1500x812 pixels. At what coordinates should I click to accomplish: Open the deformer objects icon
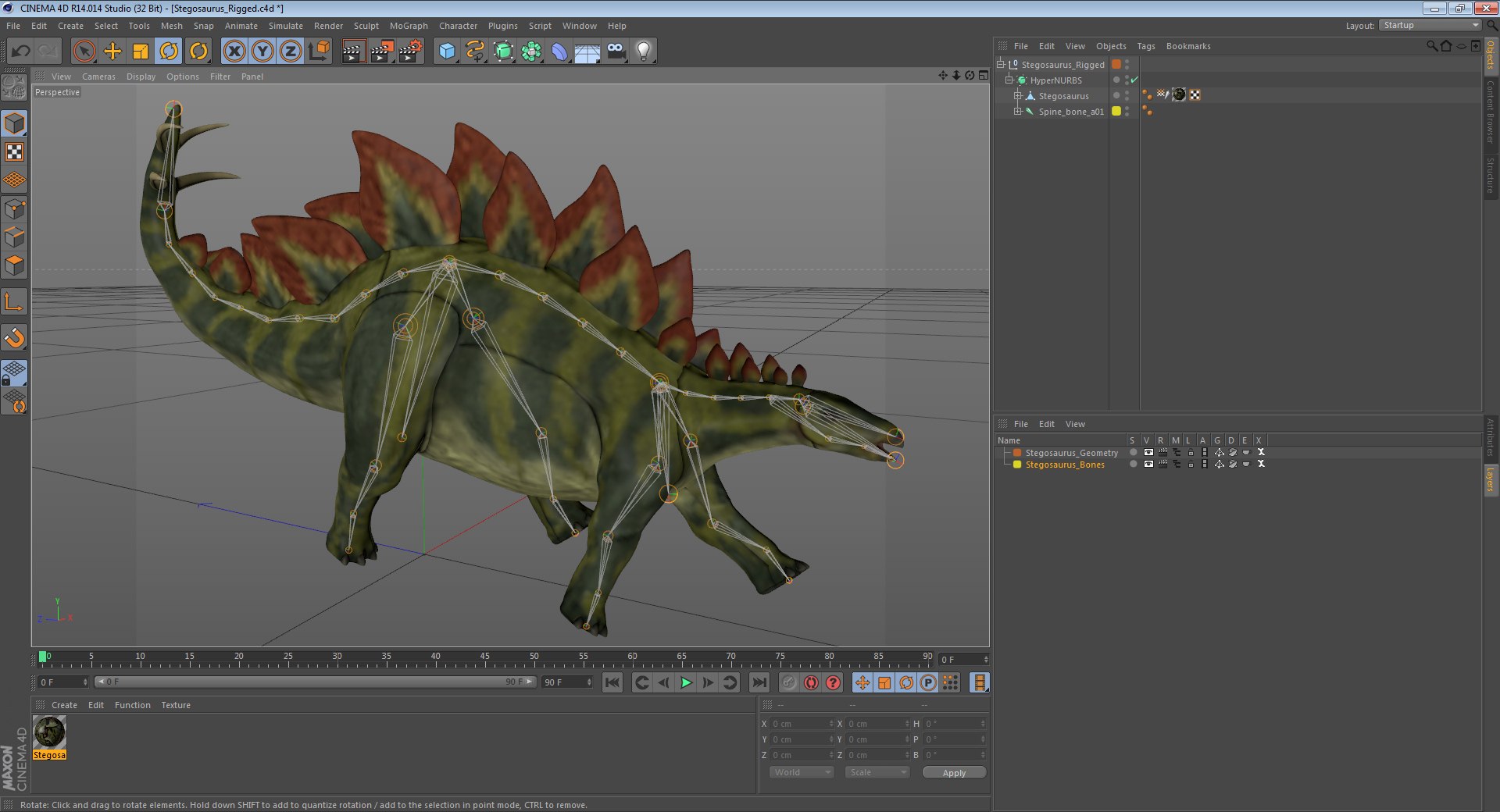(560, 52)
